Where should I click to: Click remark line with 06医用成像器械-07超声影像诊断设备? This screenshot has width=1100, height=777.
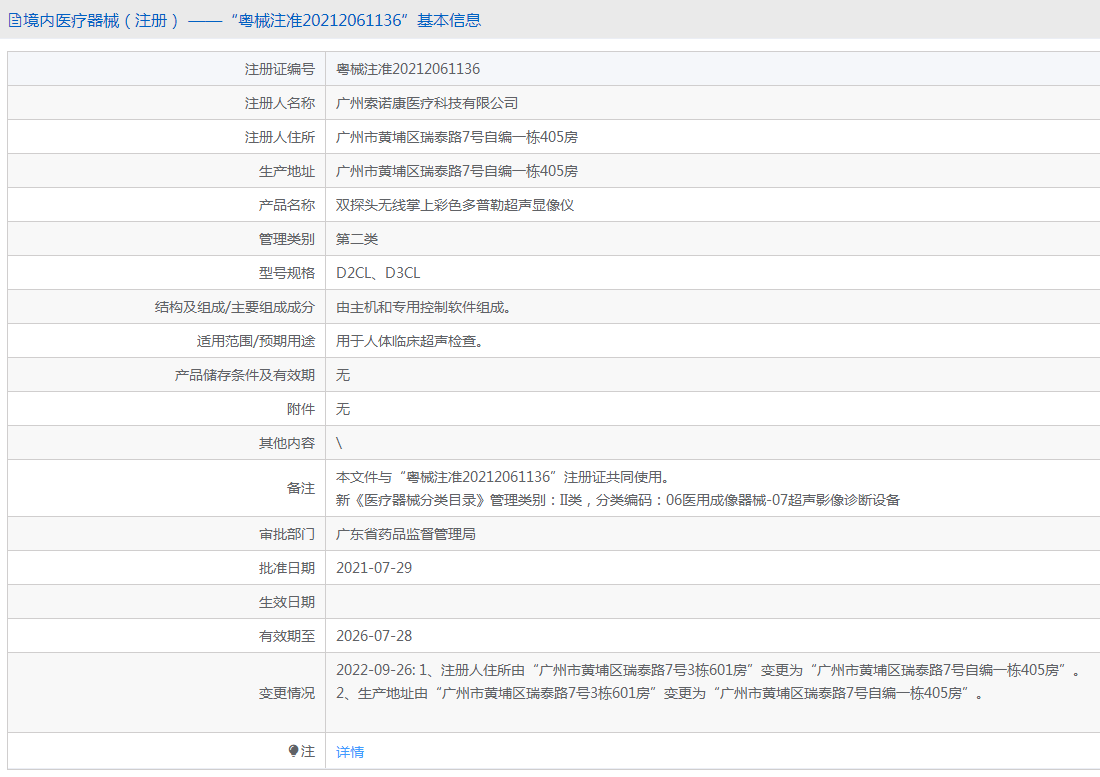coord(617,500)
